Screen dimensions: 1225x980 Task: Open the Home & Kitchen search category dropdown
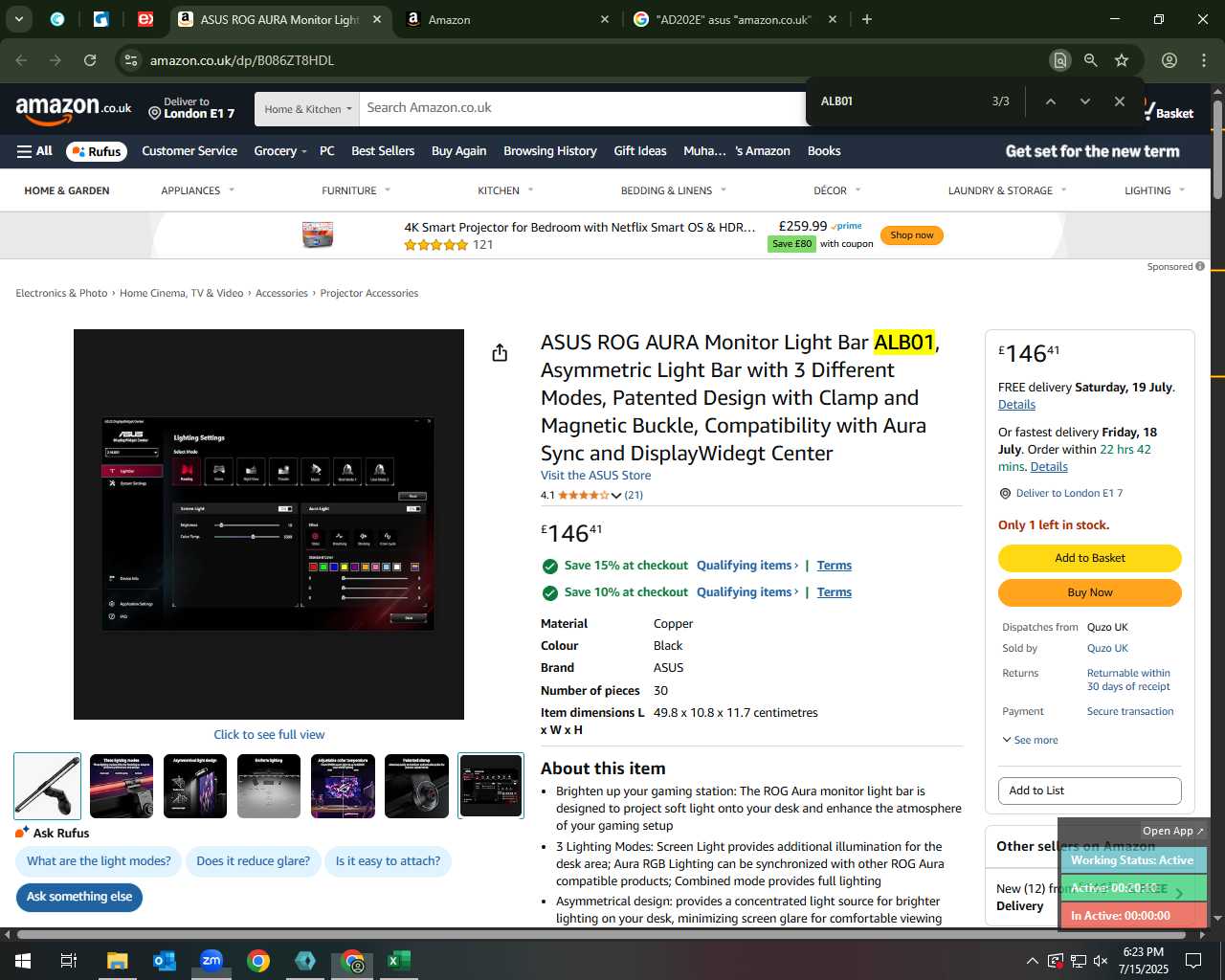pos(307,109)
